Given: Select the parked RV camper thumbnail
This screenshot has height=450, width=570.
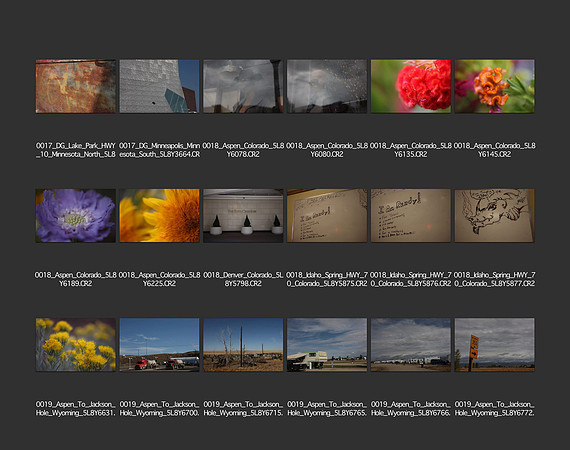Looking at the screenshot, I should coord(327,345).
